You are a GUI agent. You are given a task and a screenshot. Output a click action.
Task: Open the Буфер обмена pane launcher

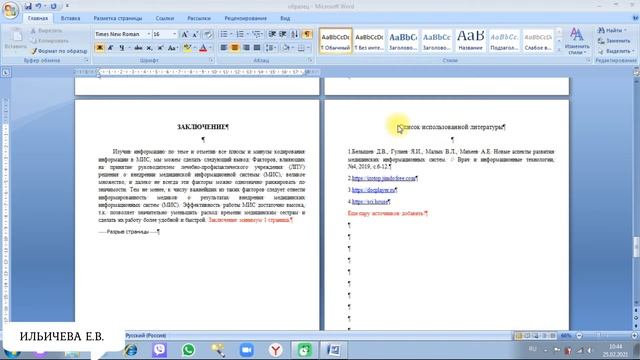point(87,60)
